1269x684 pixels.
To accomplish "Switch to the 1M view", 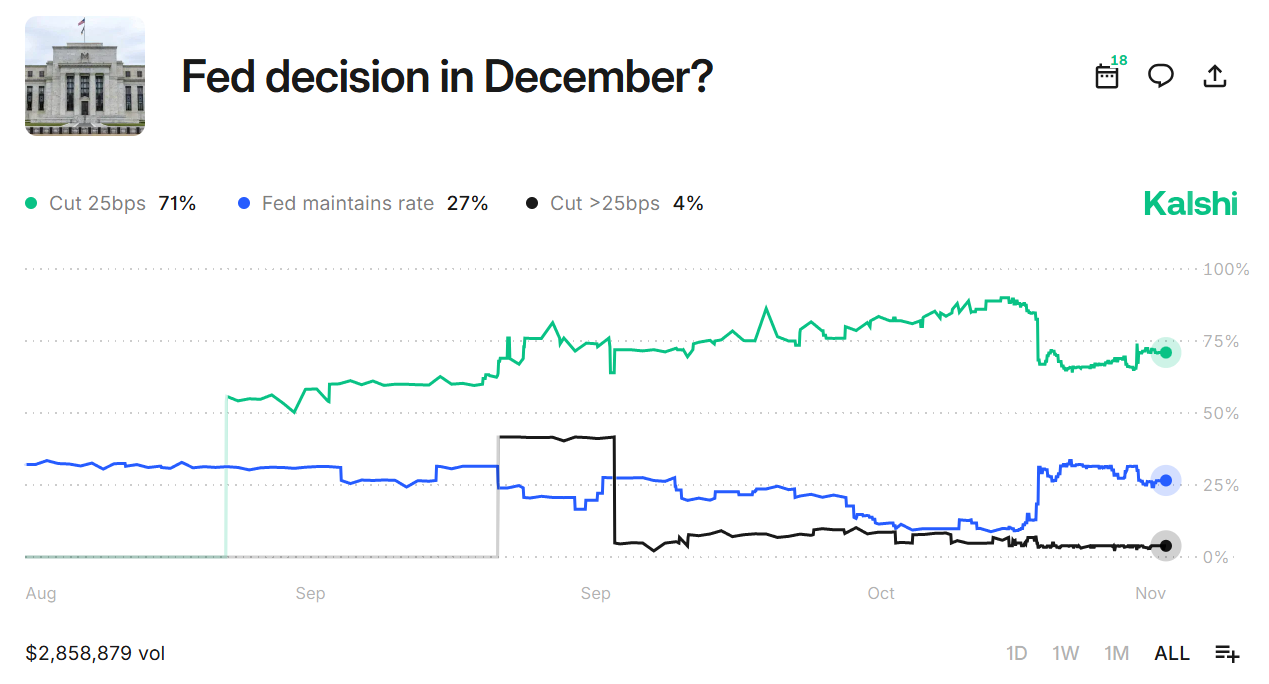I will click(1117, 652).
